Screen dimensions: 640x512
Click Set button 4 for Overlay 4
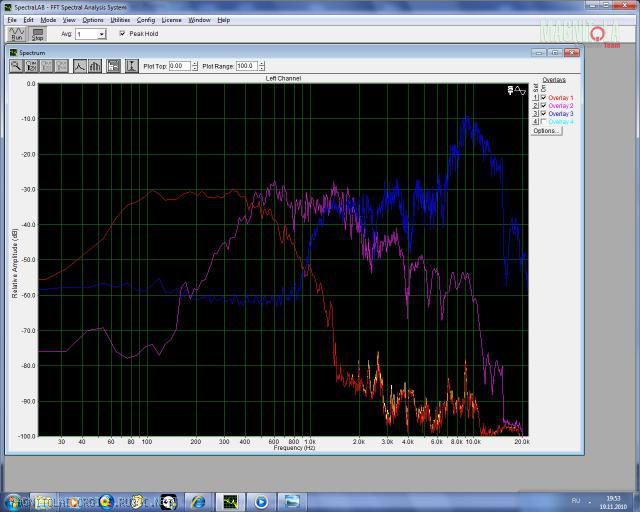[536, 121]
